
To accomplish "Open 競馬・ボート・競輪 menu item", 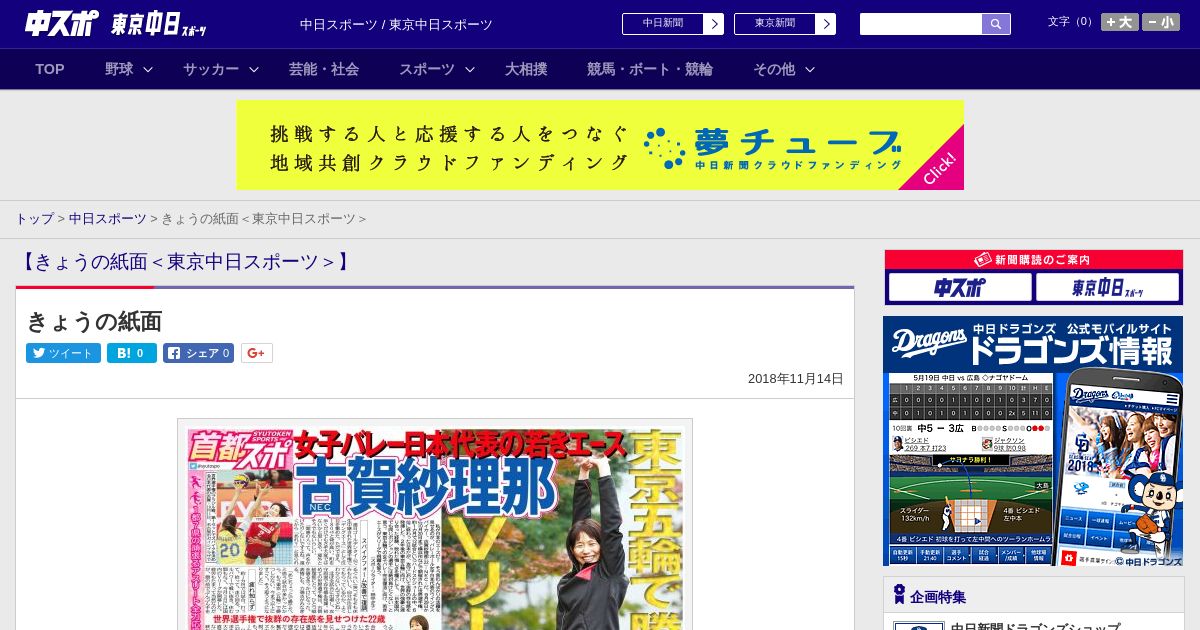I will click(x=650, y=69).
